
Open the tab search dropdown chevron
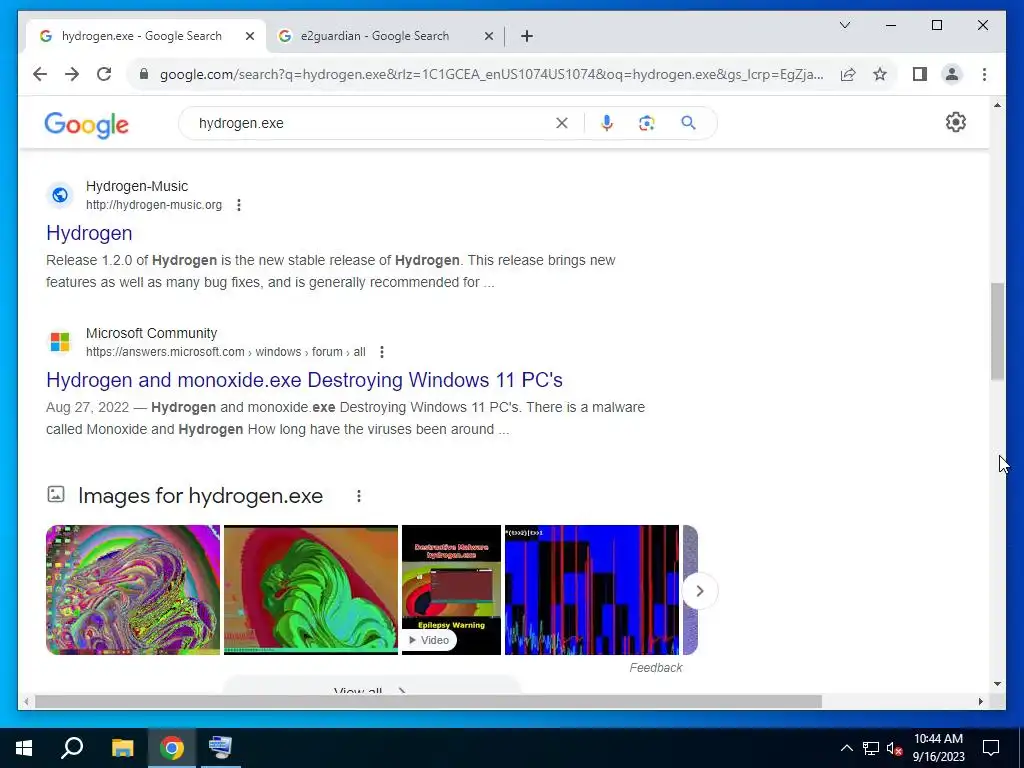(x=844, y=25)
